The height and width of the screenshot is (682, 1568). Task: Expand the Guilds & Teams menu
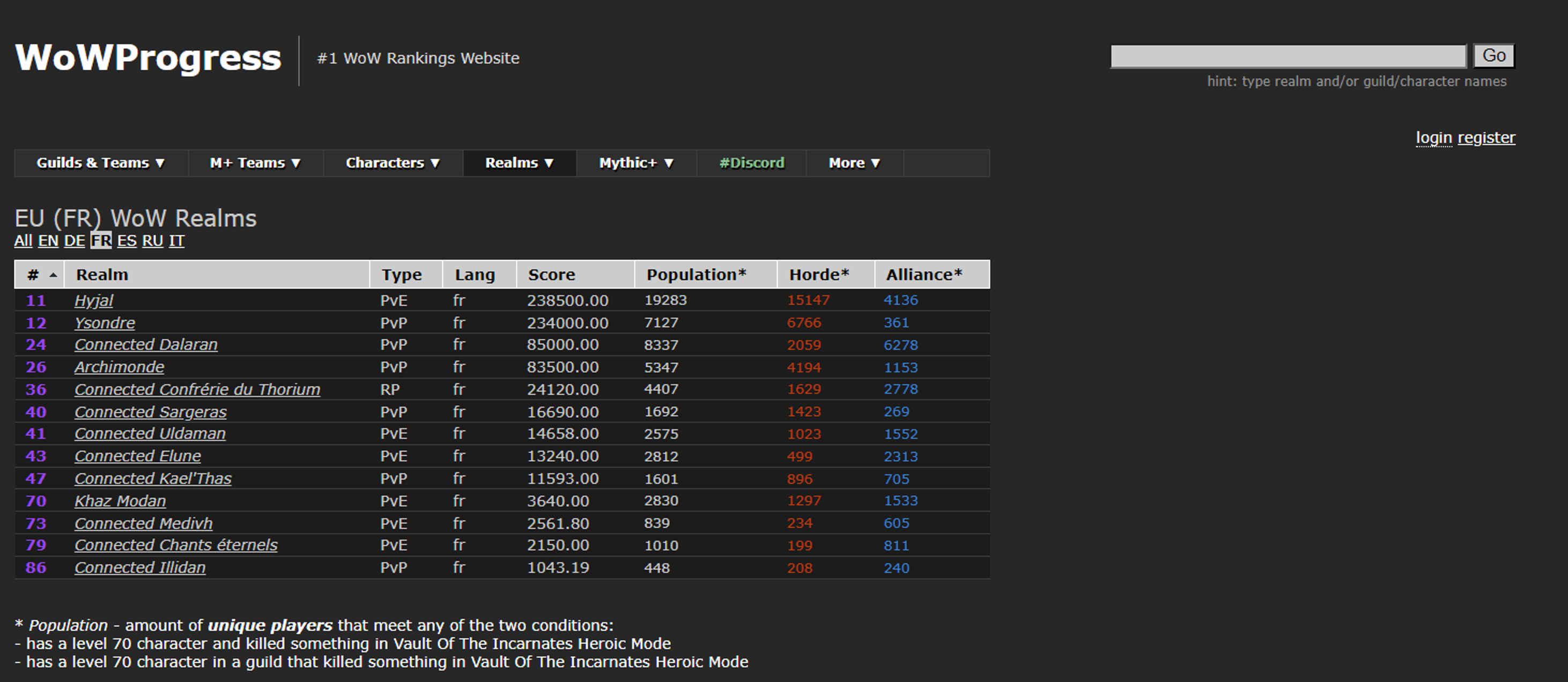pyautogui.click(x=101, y=163)
